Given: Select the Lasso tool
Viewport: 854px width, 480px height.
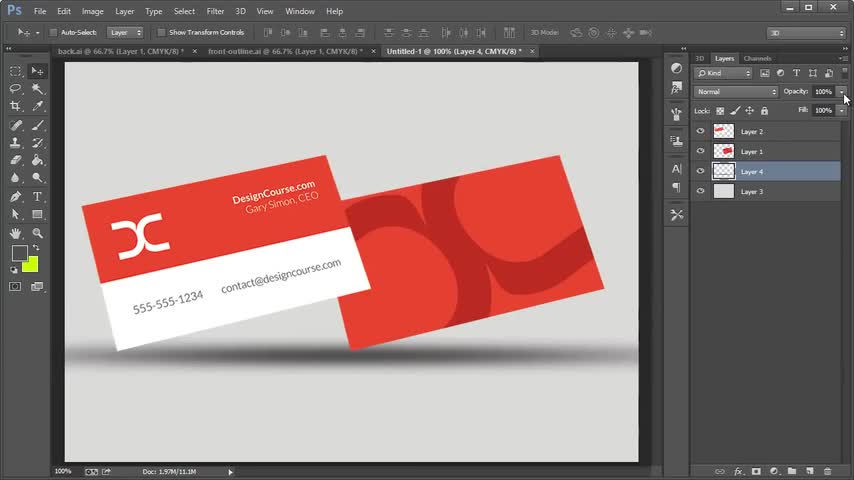Looking at the screenshot, I should (x=15, y=88).
